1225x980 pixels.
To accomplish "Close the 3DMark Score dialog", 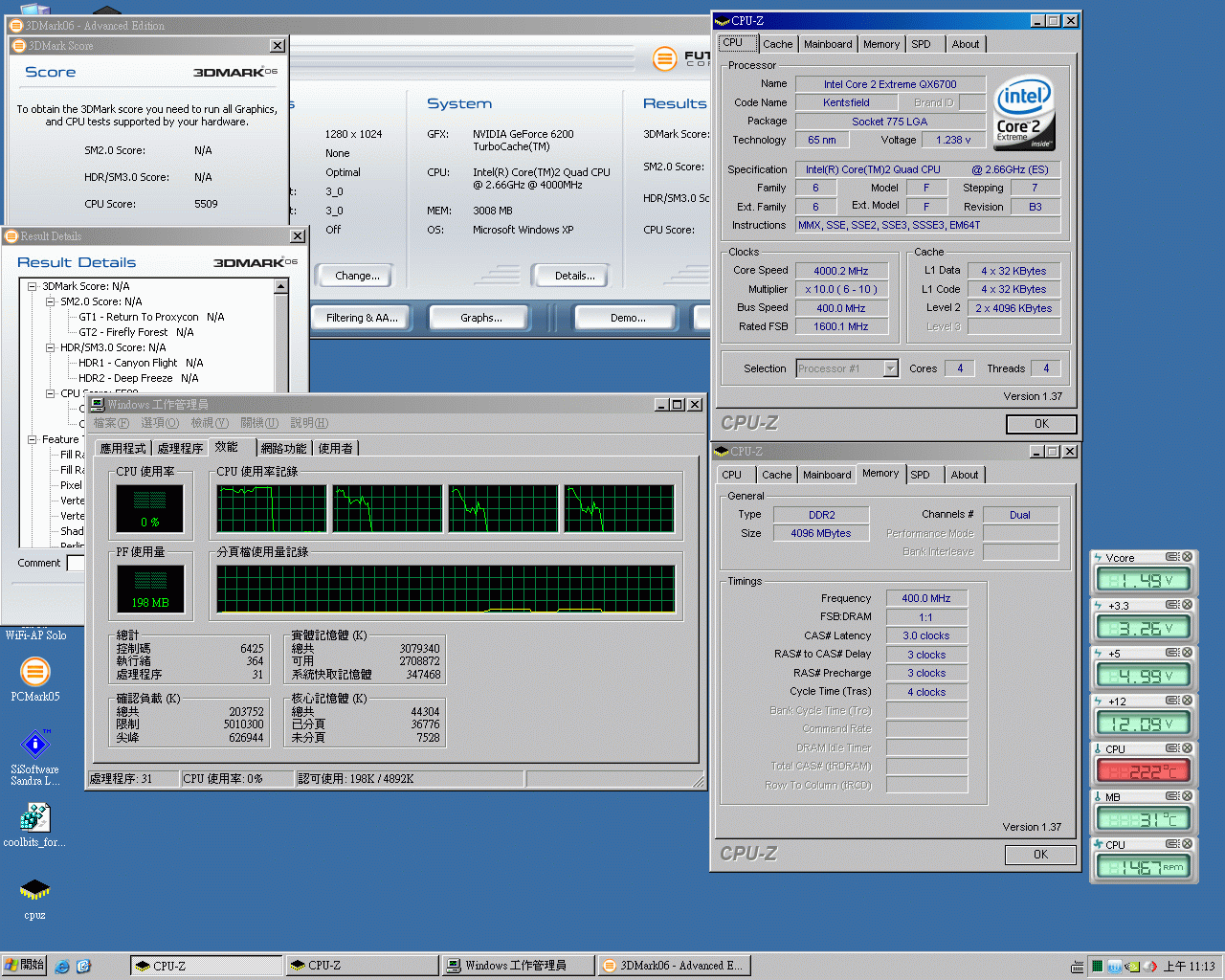I will point(278,46).
